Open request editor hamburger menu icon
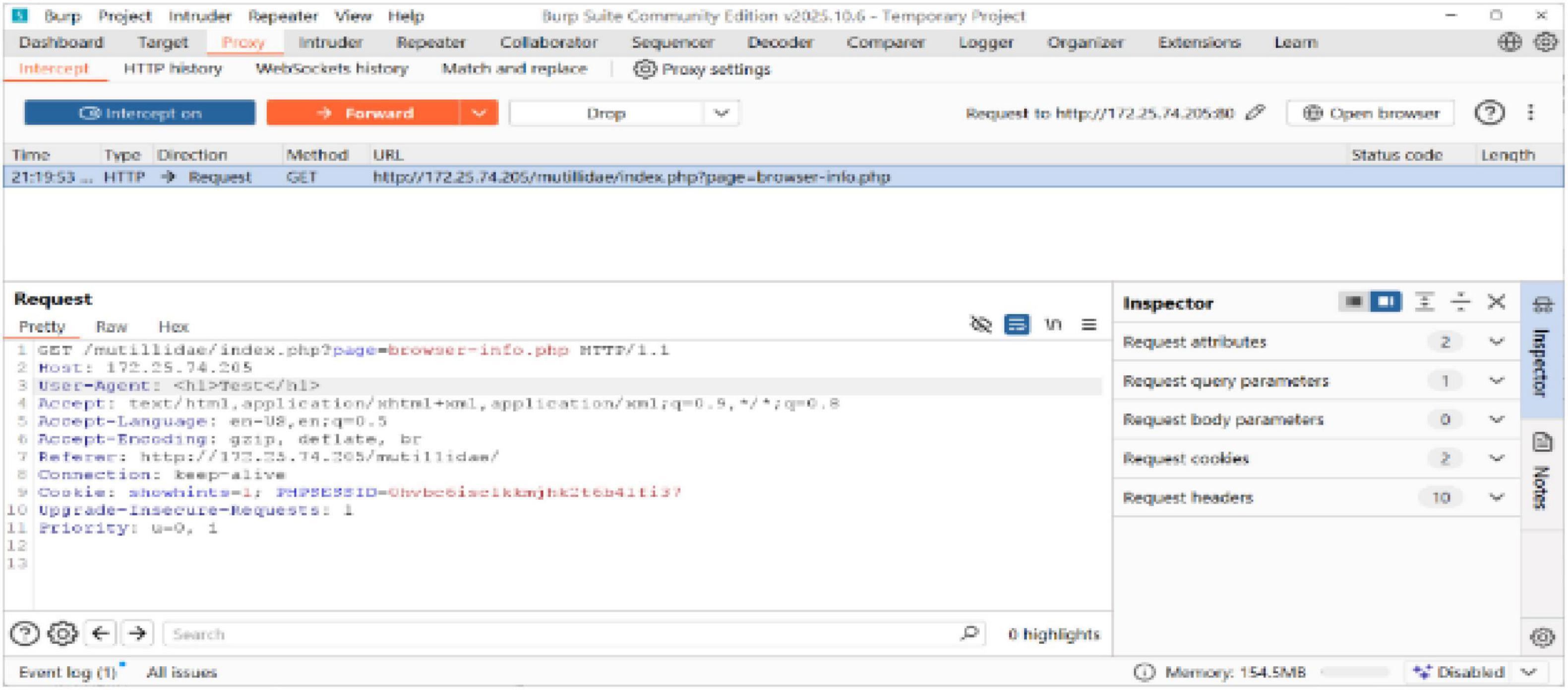The height and width of the screenshot is (690, 1568). pos(1088,324)
